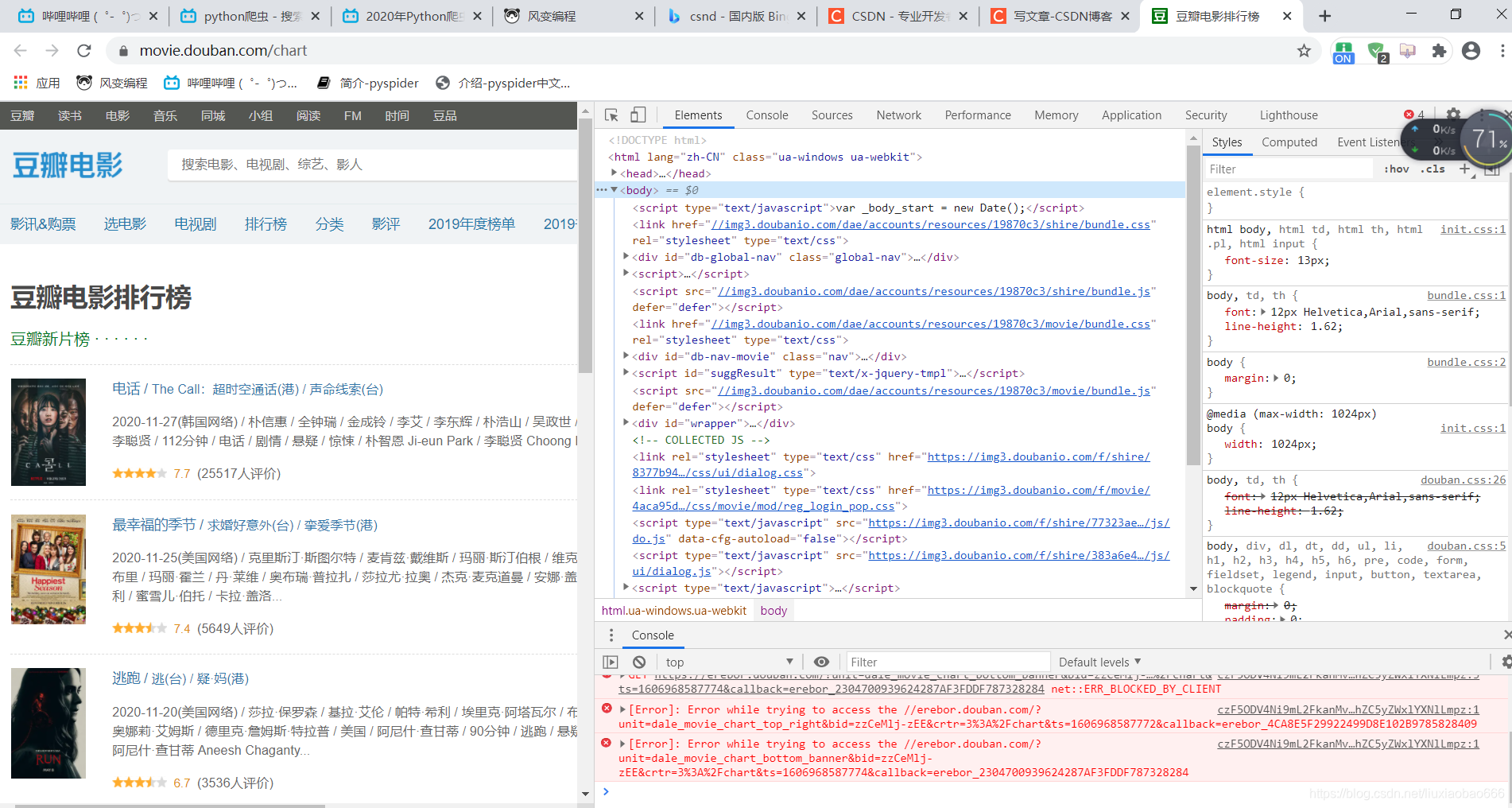Click the Styles filter input field
The image size is (1512, 808).
(x=1289, y=169)
